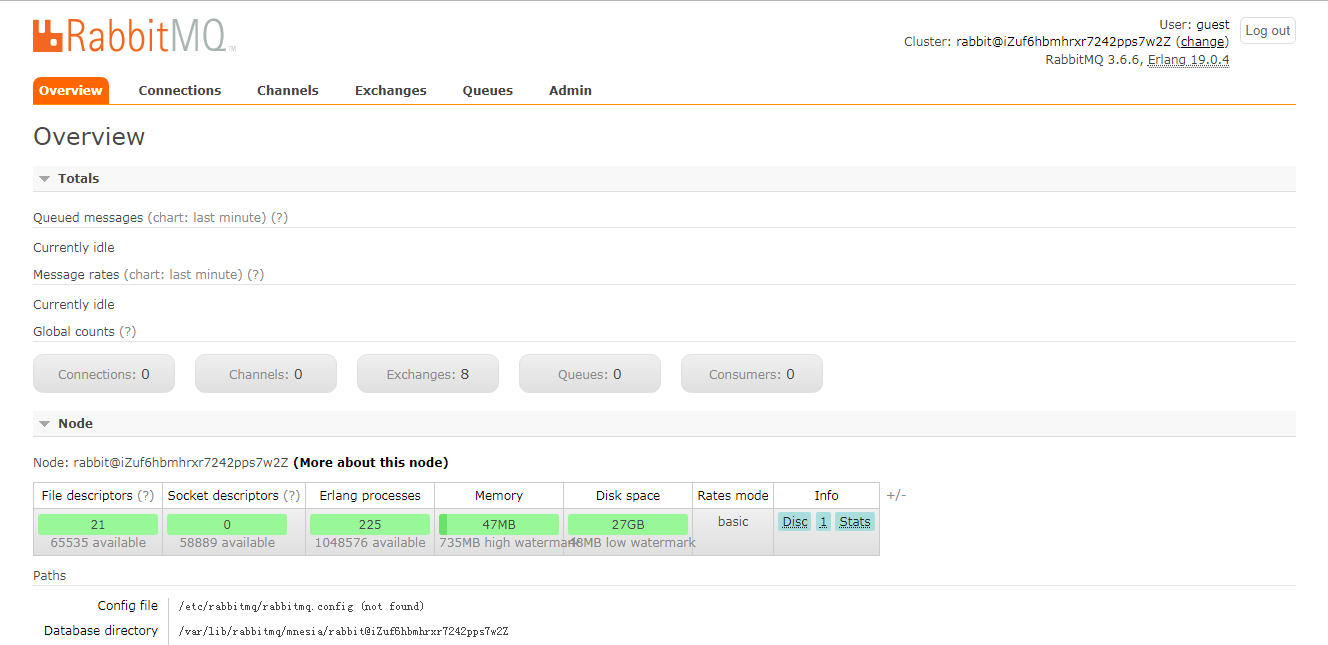Click the Disk space 27GB bar
Screen dimensions: 1328x645
pyautogui.click(x=628, y=524)
